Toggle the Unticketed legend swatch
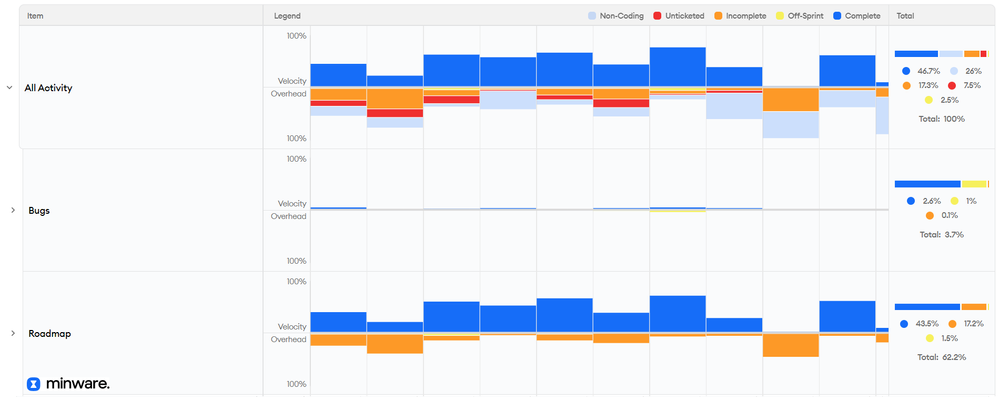 [x=657, y=16]
